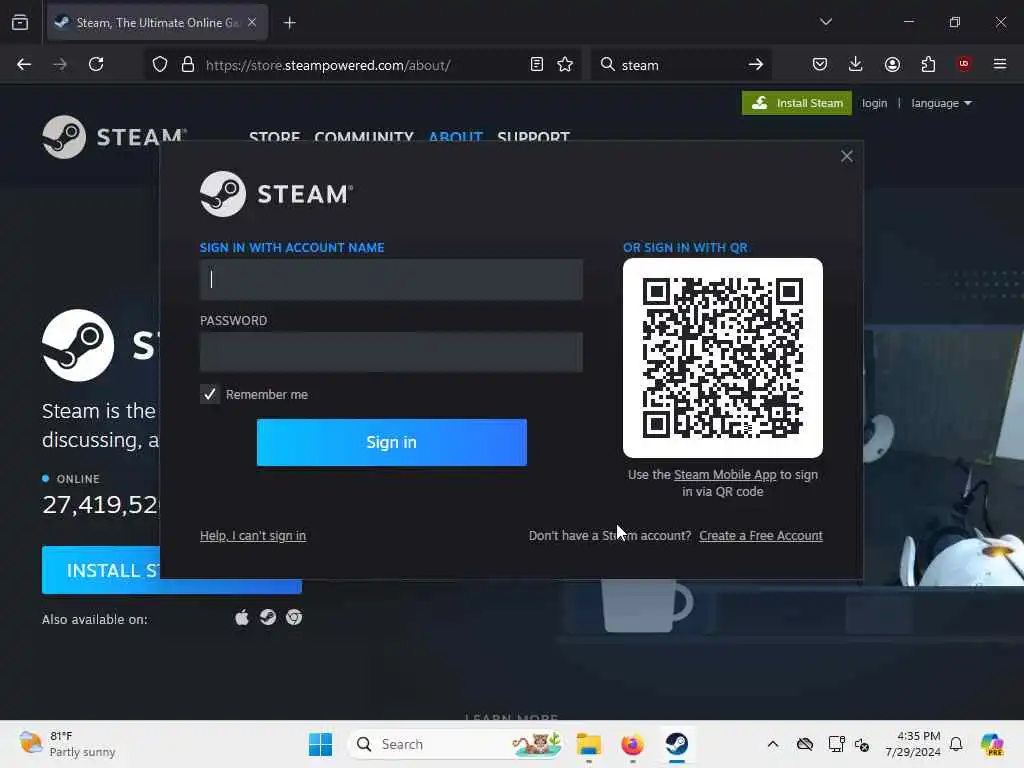This screenshot has height=768, width=1024.
Task: Go to the COMMUNITY menu
Action: coord(364,136)
